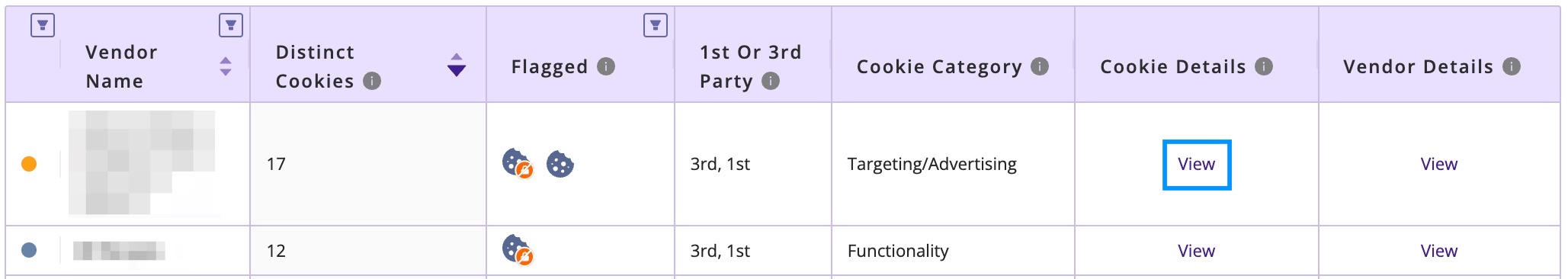This screenshot has height=279, width=1568.
Task: Click info icon next to Distinct Cookies
Action: (372, 81)
